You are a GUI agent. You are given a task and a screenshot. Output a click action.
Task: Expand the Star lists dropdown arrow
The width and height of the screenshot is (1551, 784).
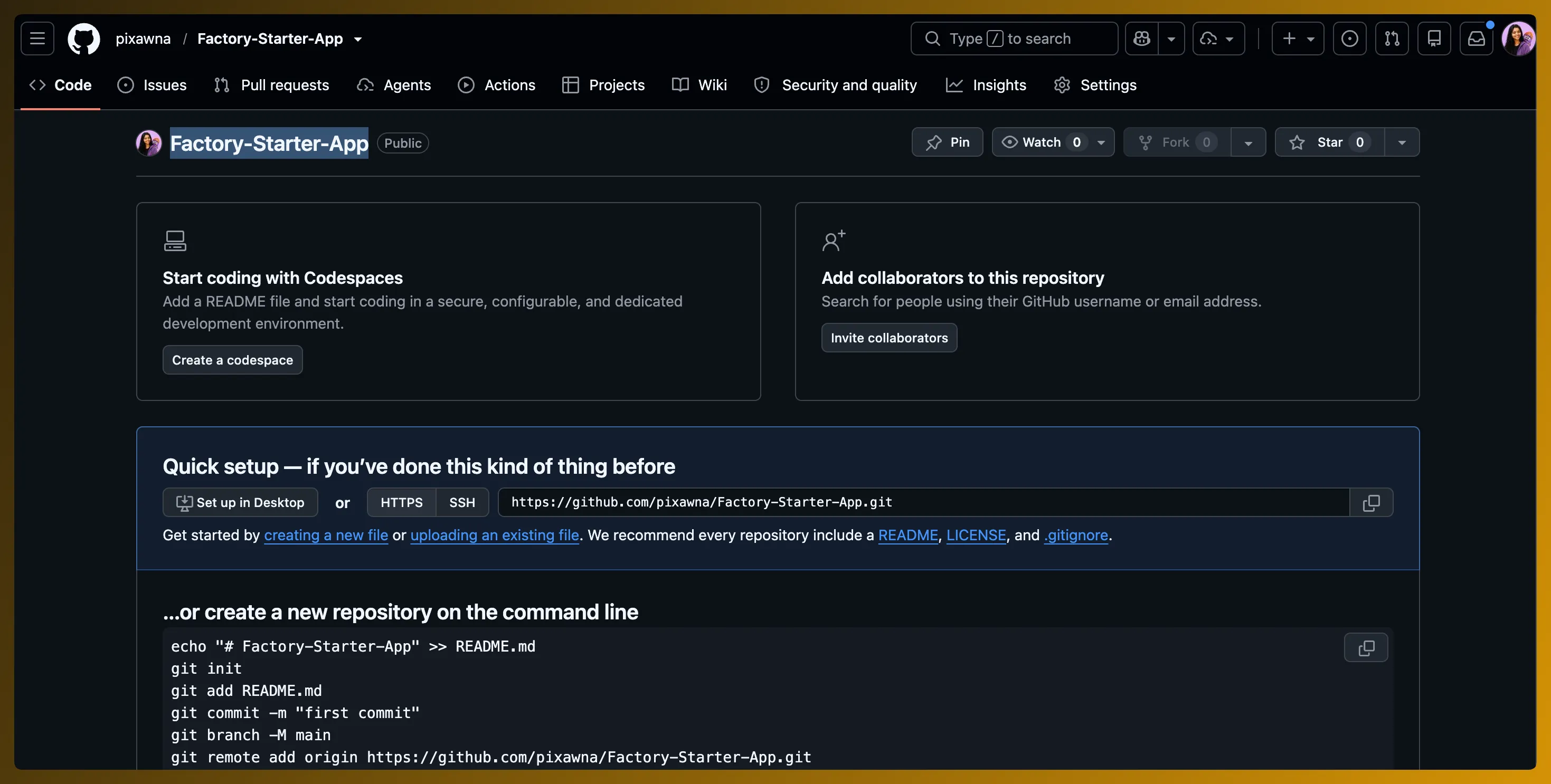1402,142
